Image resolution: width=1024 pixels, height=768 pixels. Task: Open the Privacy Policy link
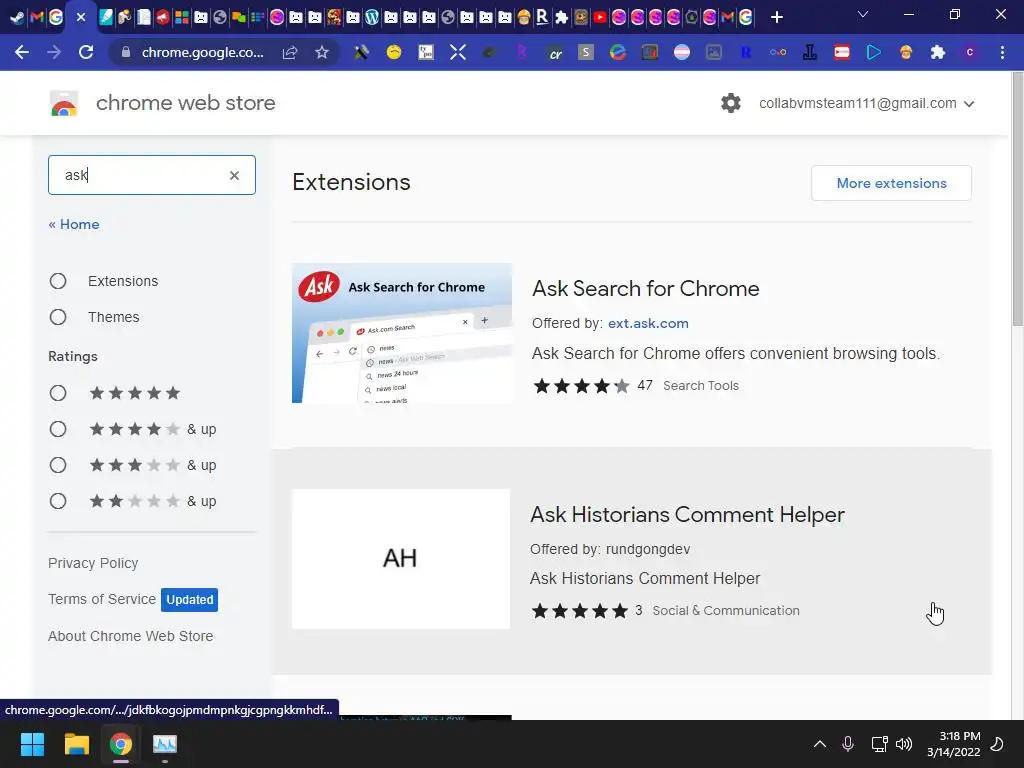pyautogui.click(x=93, y=563)
